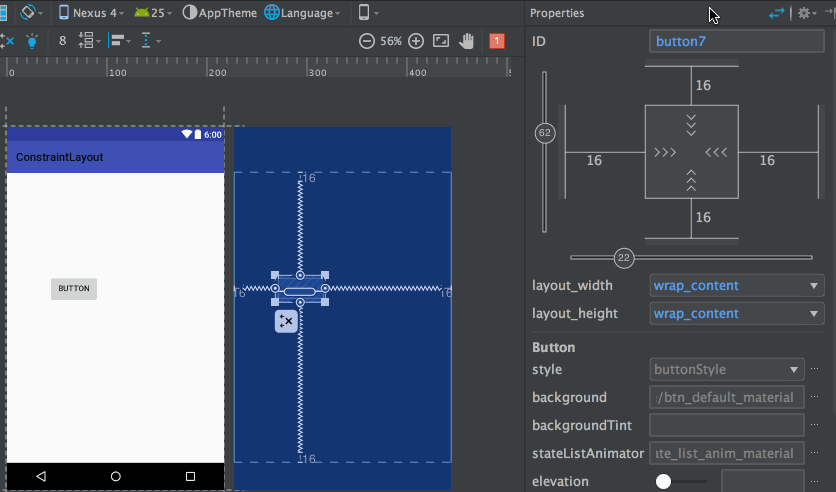Screen dimensions: 836x492
Task: Show warnings and errors badge
Action: click(497, 41)
